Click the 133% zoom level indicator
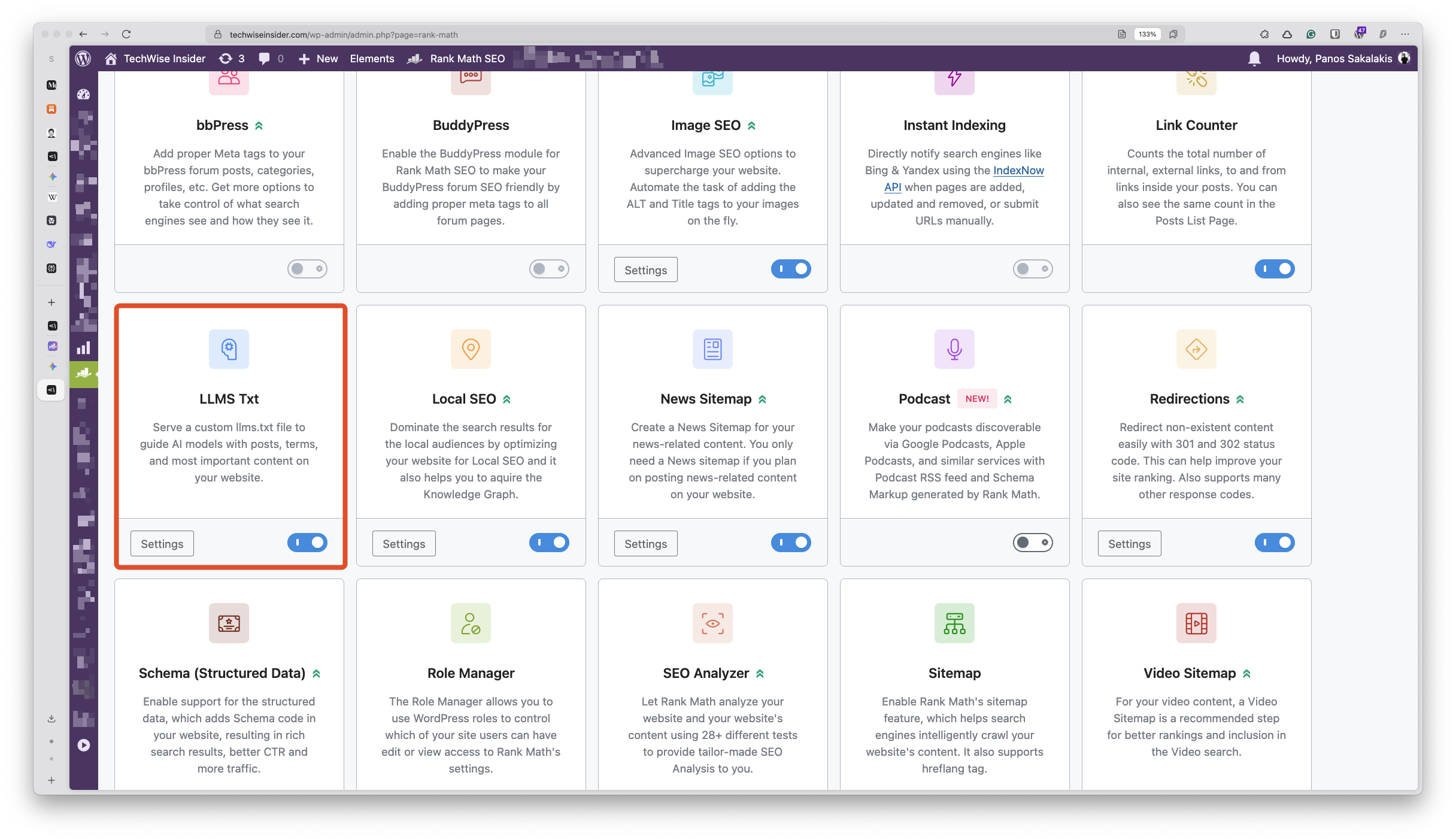The height and width of the screenshot is (839, 1456). click(1147, 34)
